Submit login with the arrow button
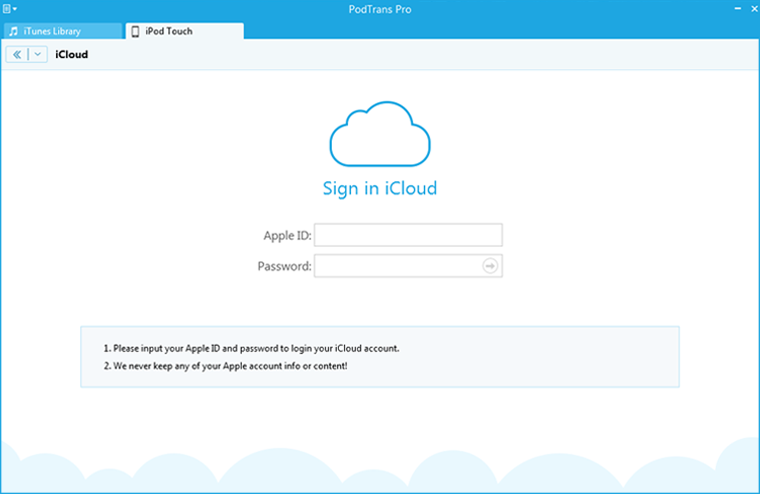Image resolution: width=760 pixels, height=494 pixels. (490, 266)
